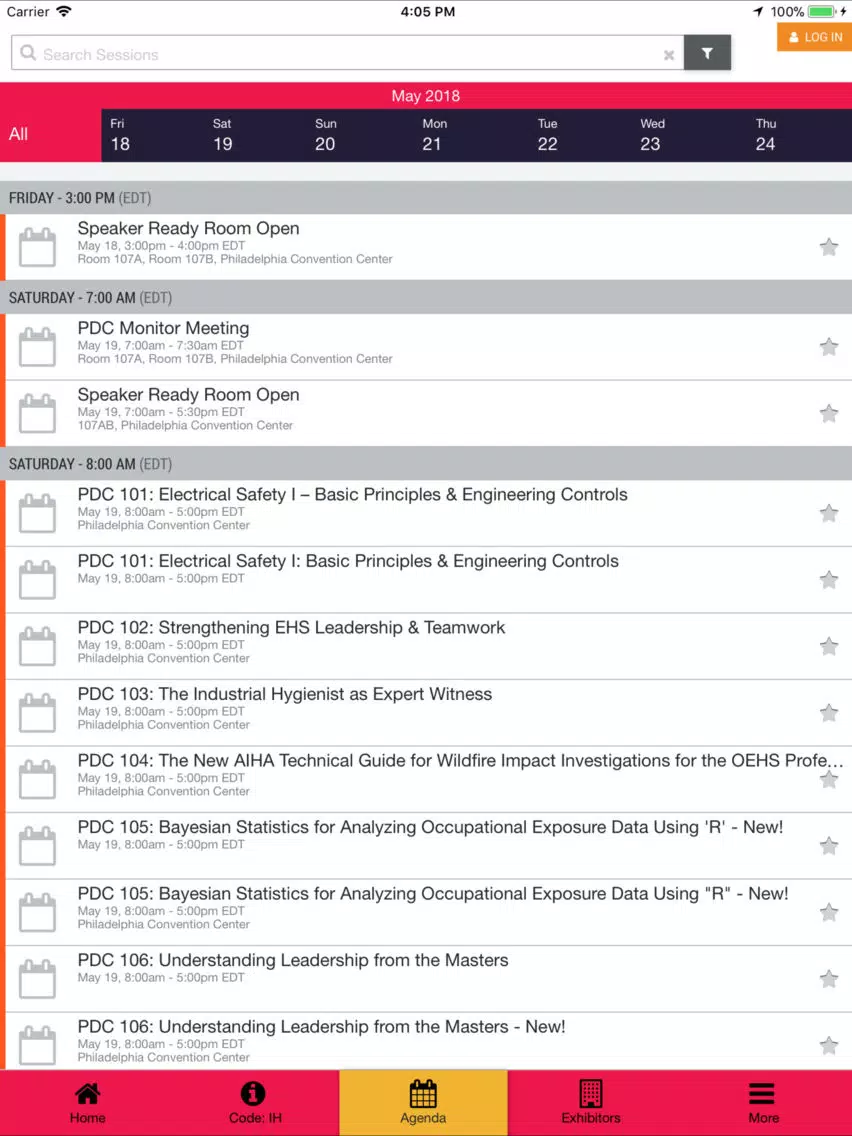Open PDC 102: Strengthening EHS Leadership & Teamwork

click(291, 628)
